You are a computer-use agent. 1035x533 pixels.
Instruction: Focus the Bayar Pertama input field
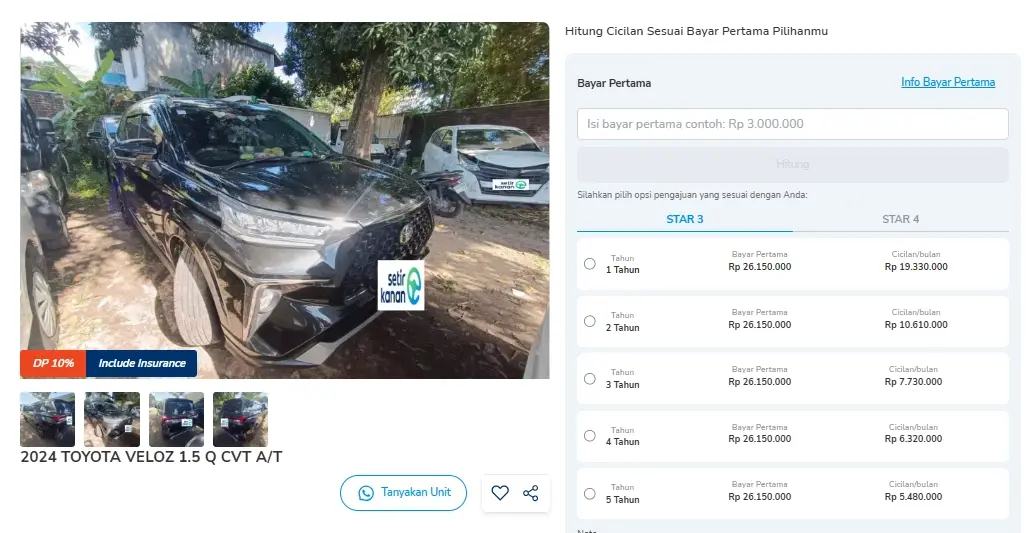[x=792, y=124]
